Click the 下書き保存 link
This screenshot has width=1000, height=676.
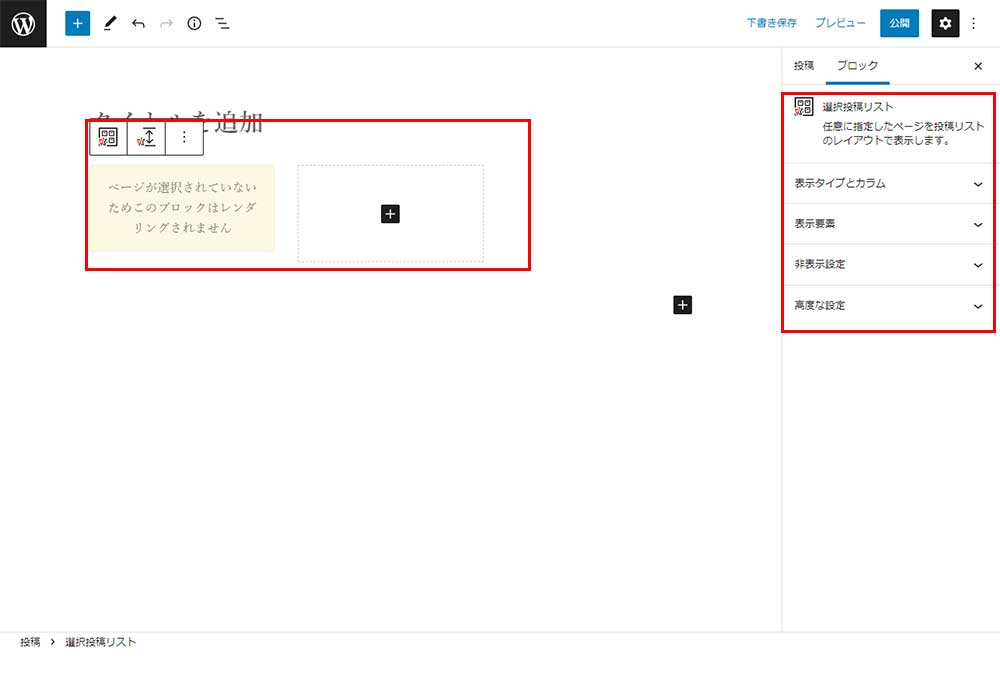pos(771,23)
